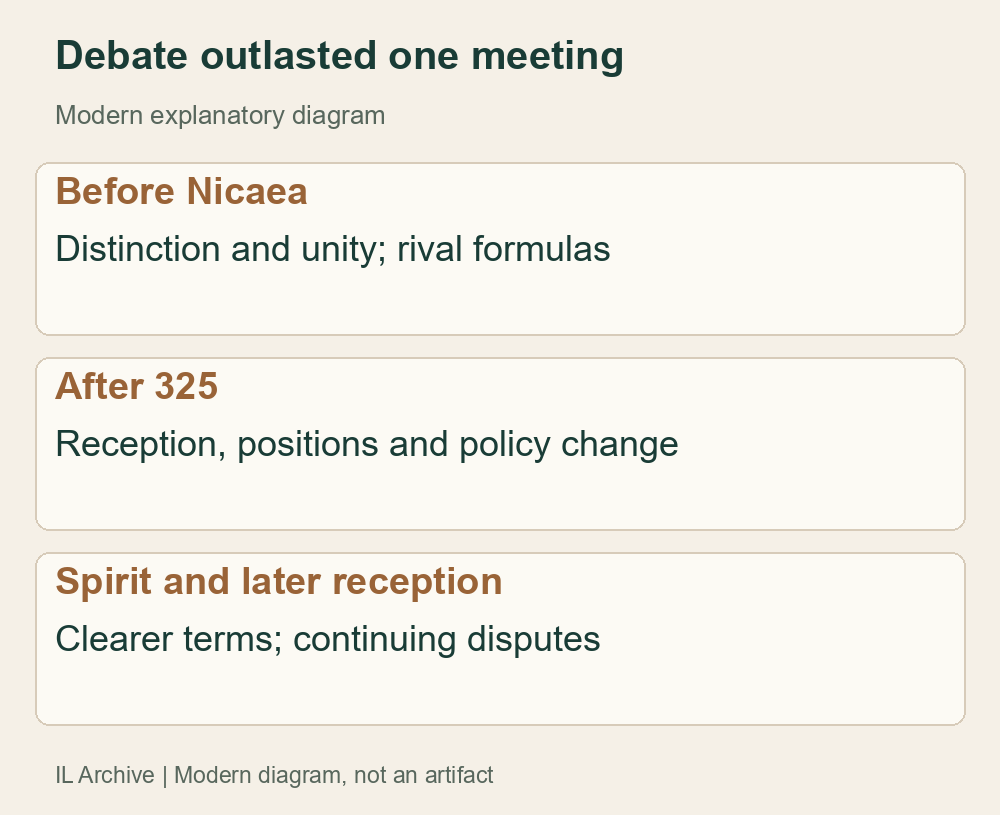This screenshot has width=1000, height=815.
Task: Click the word 'meeting' in the title
Action: click(x=547, y=56)
